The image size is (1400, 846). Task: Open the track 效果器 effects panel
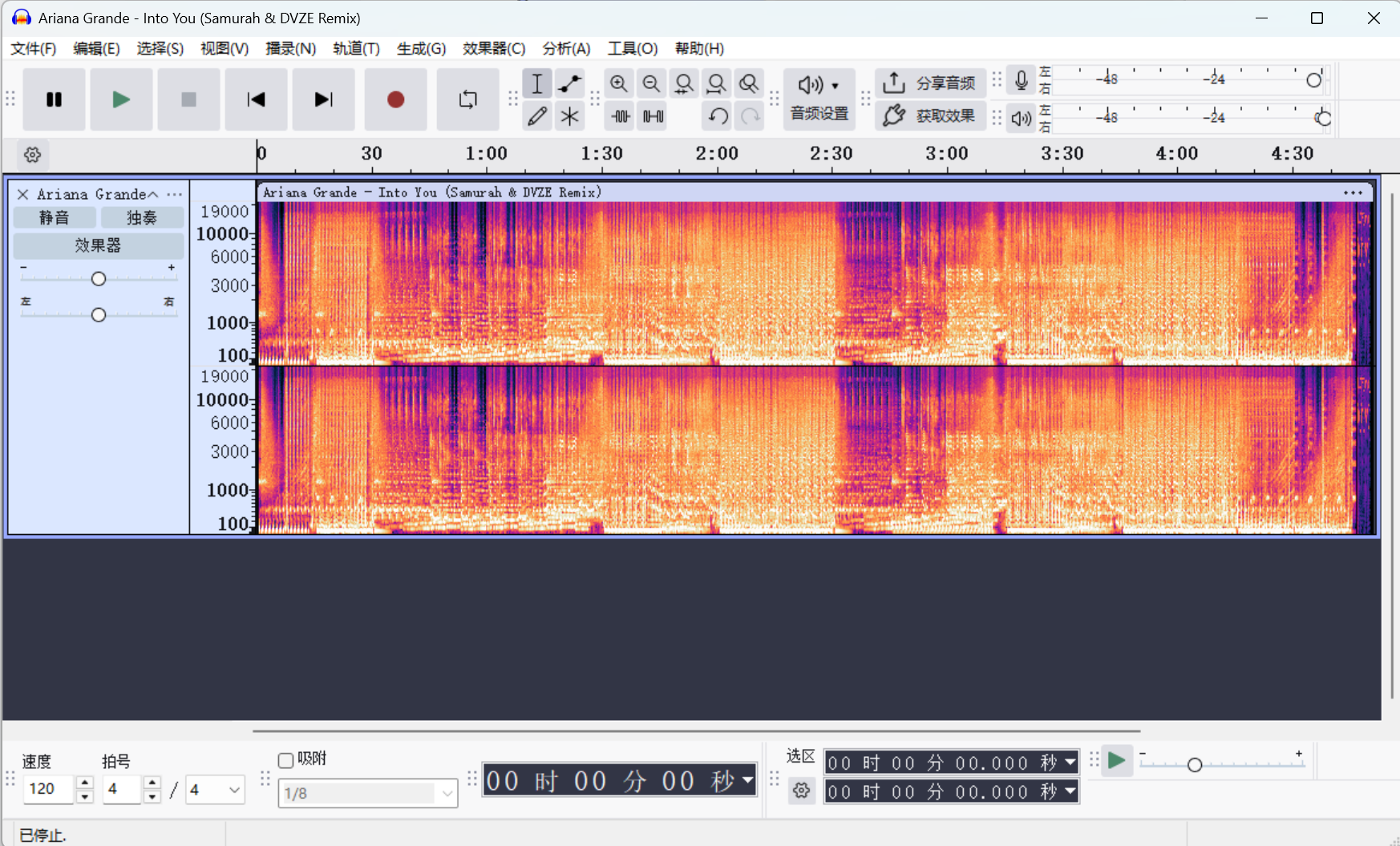coord(98,245)
